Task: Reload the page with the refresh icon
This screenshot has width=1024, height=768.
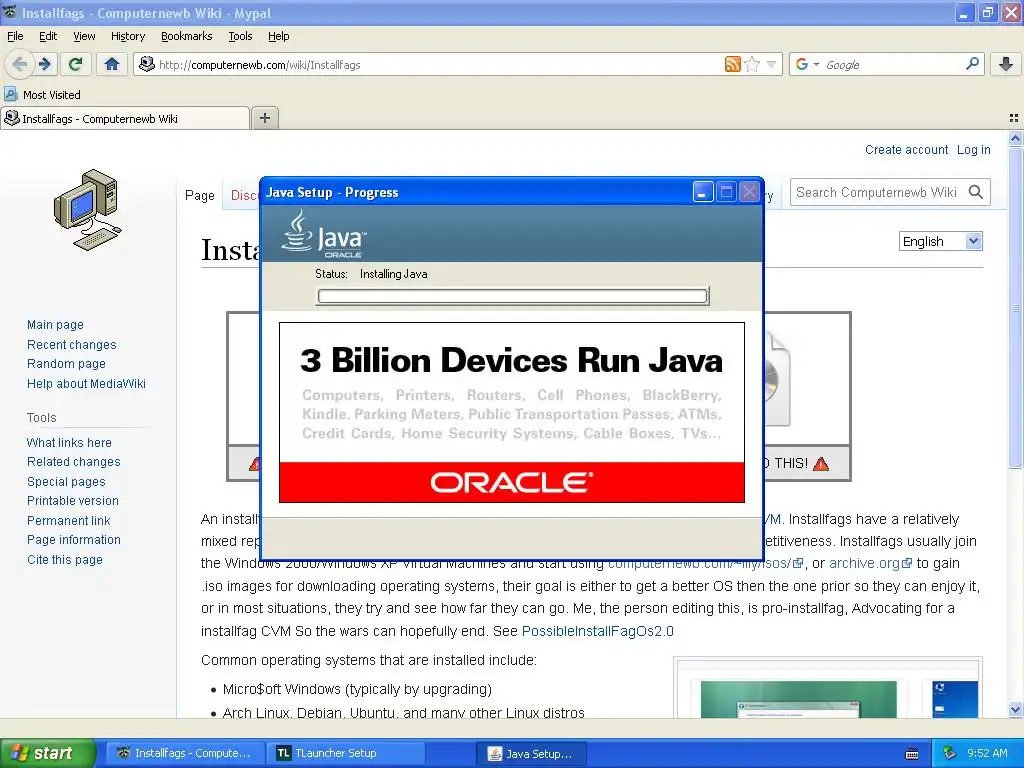Action: click(x=76, y=64)
